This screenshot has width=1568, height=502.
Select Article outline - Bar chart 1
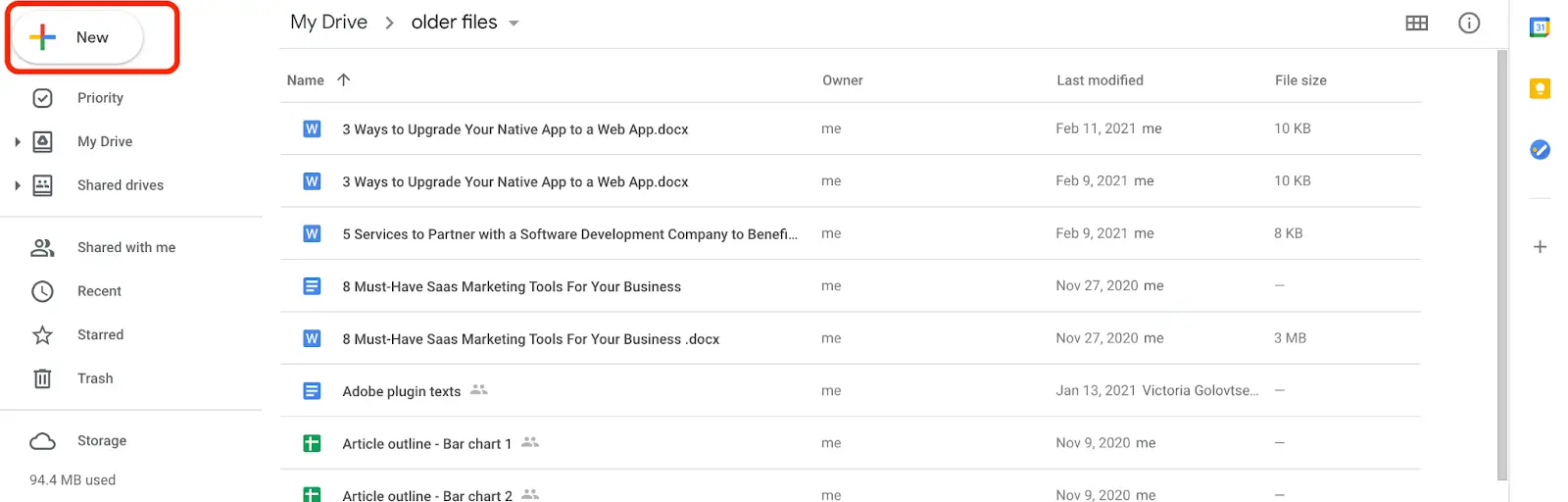[850, 443]
